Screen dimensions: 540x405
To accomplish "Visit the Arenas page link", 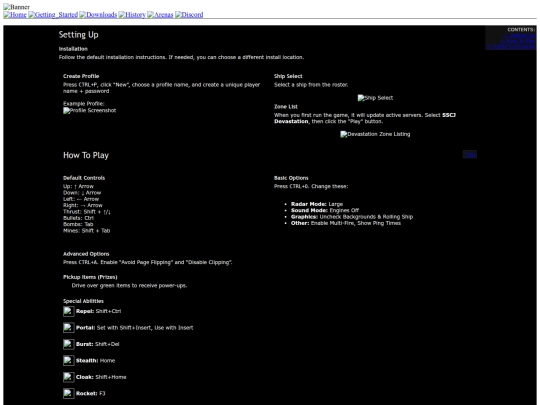I will (x=160, y=14).
